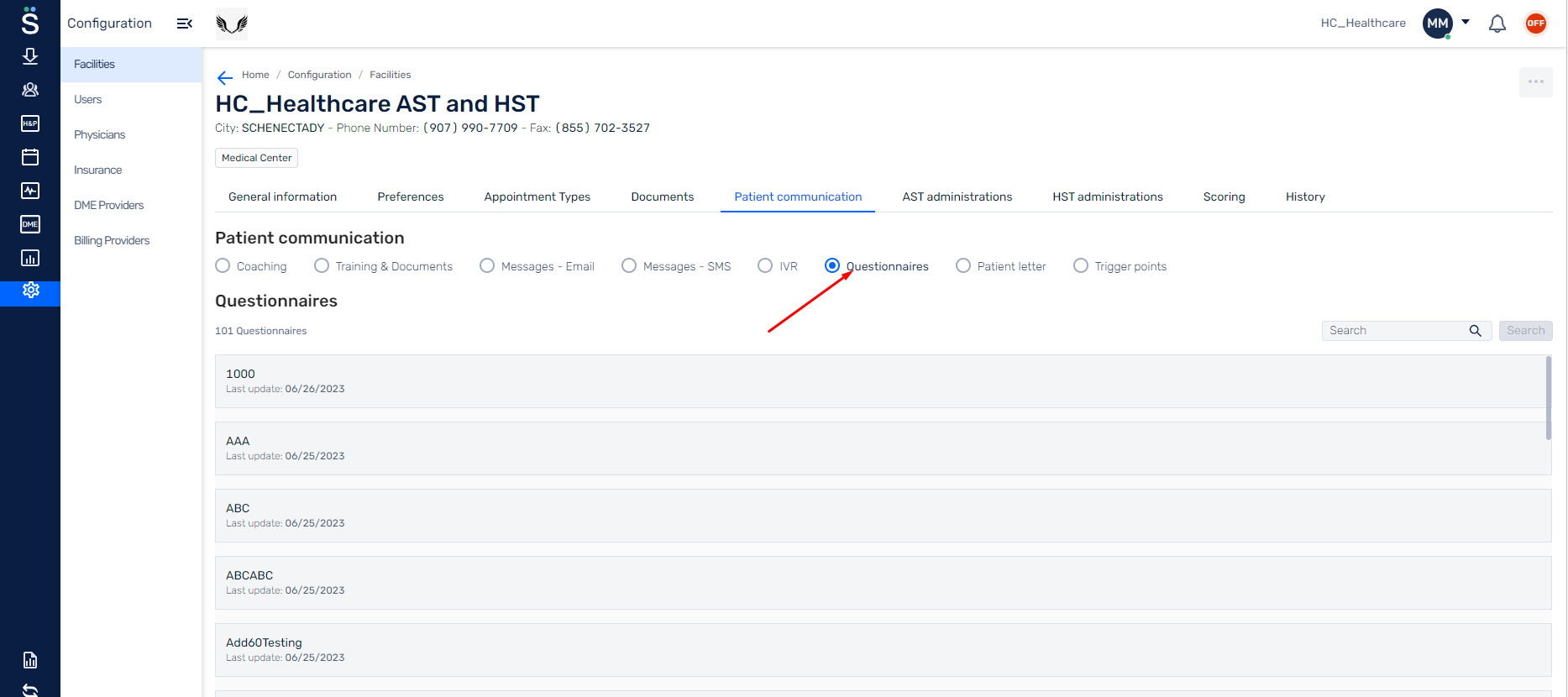1568x697 pixels.
Task: Click the Configuration gear icon in sidebar
Action: (x=30, y=291)
